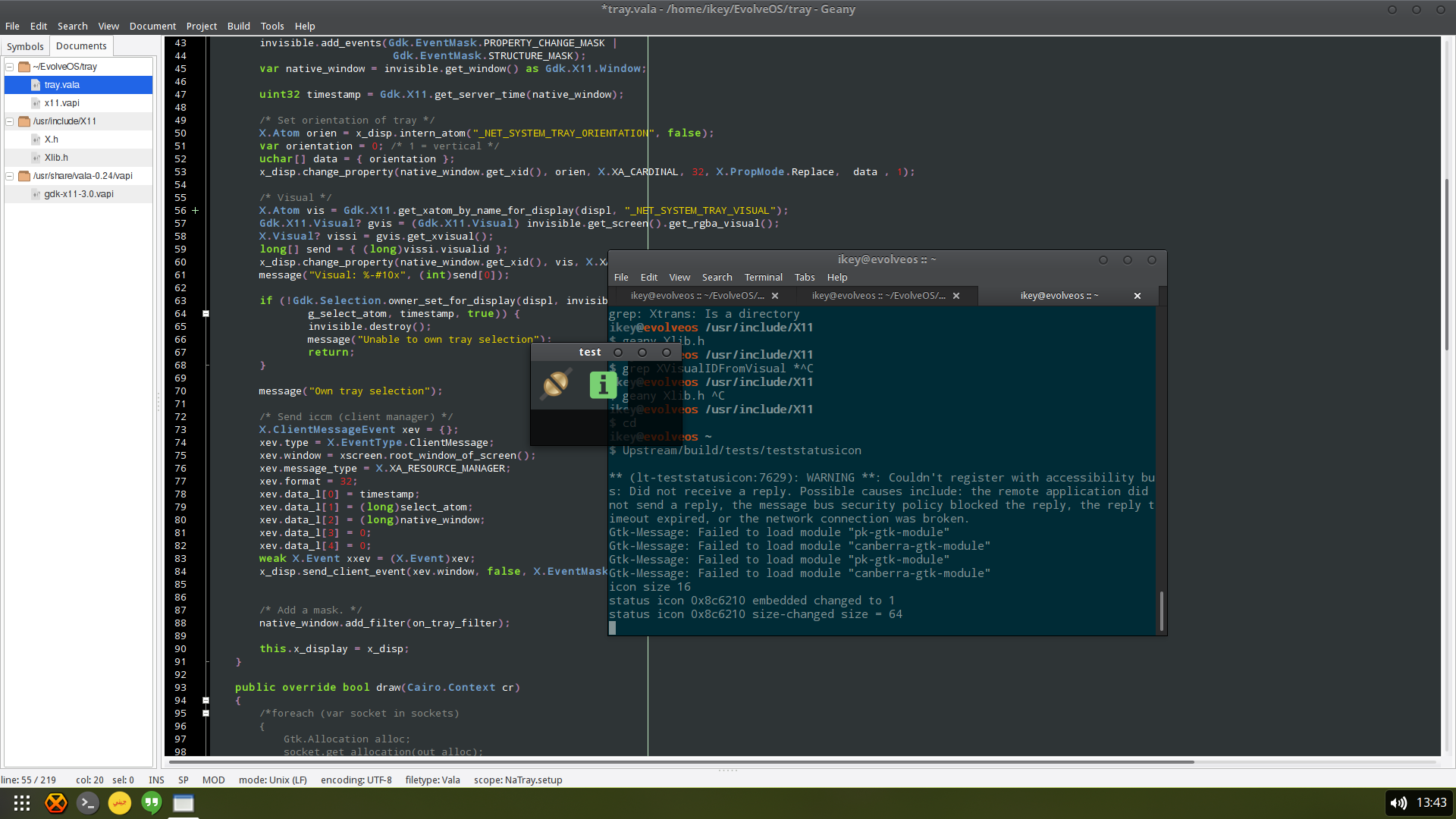Click the 'line: 55 / 219' status bar entry
Viewport: 1456px width, 819px height.
tap(29, 780)
